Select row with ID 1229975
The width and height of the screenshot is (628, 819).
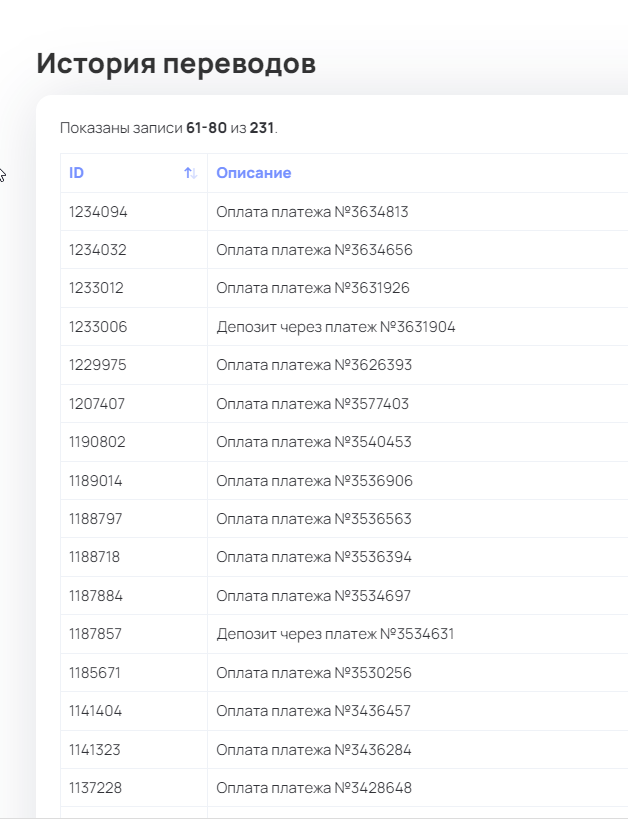point(98,365)
